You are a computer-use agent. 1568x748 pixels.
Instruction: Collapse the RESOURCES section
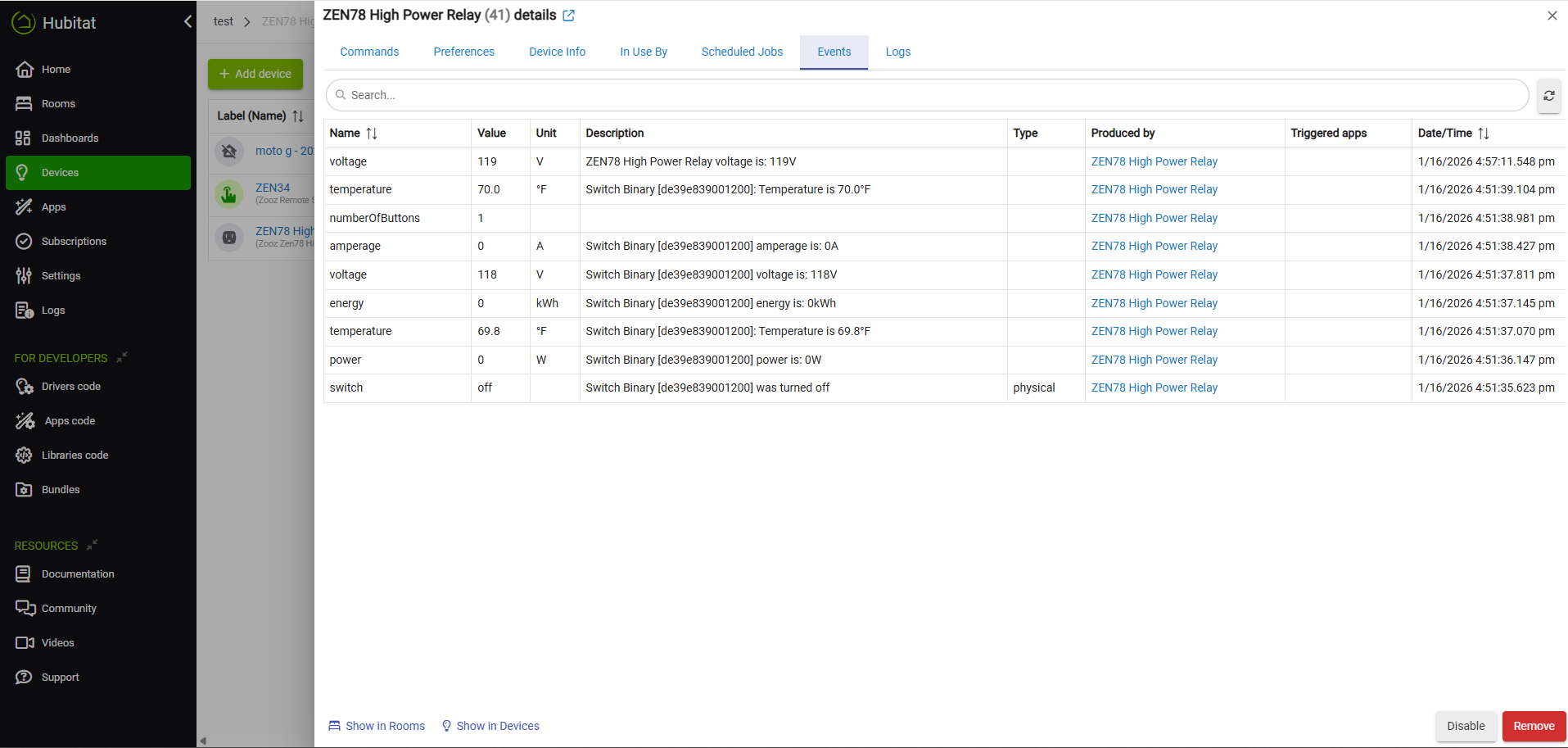(93, 545)
